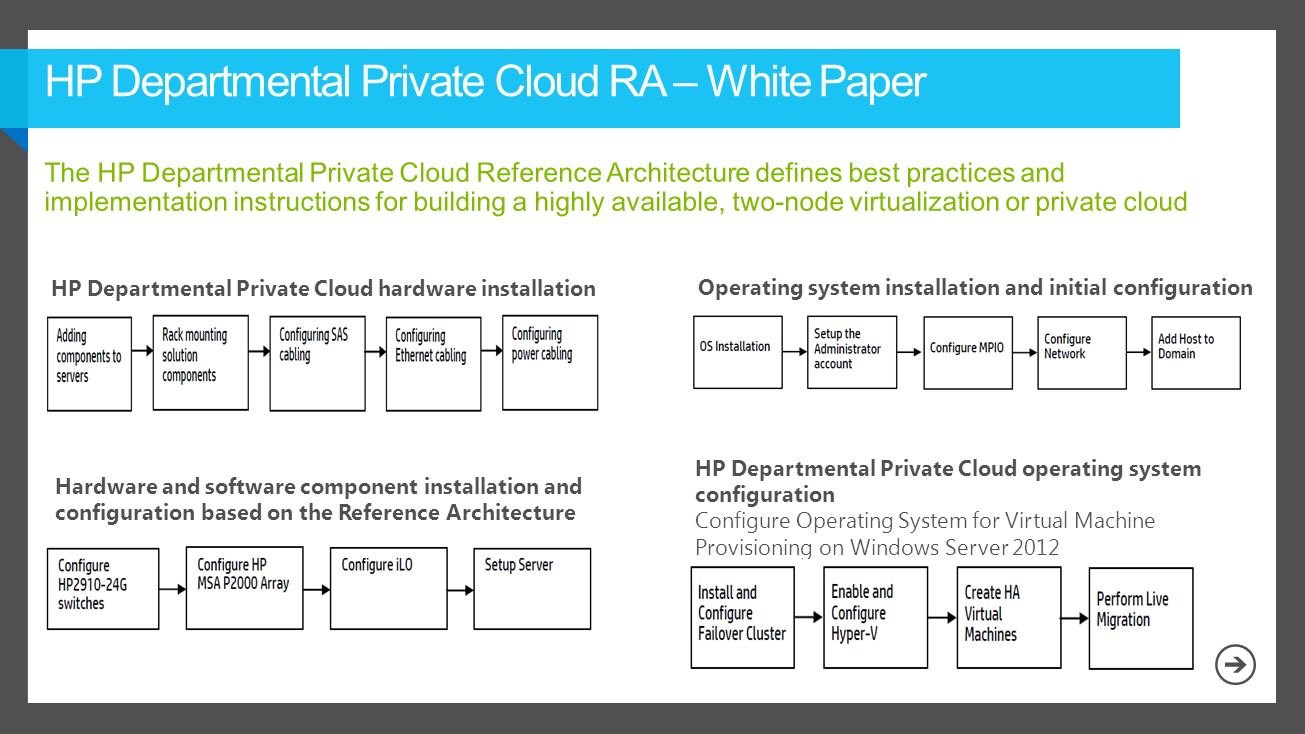This screenshot has height=734, width=1305.
Task: Select the 'Configure iLO' step box
Action: click(389, 588)
